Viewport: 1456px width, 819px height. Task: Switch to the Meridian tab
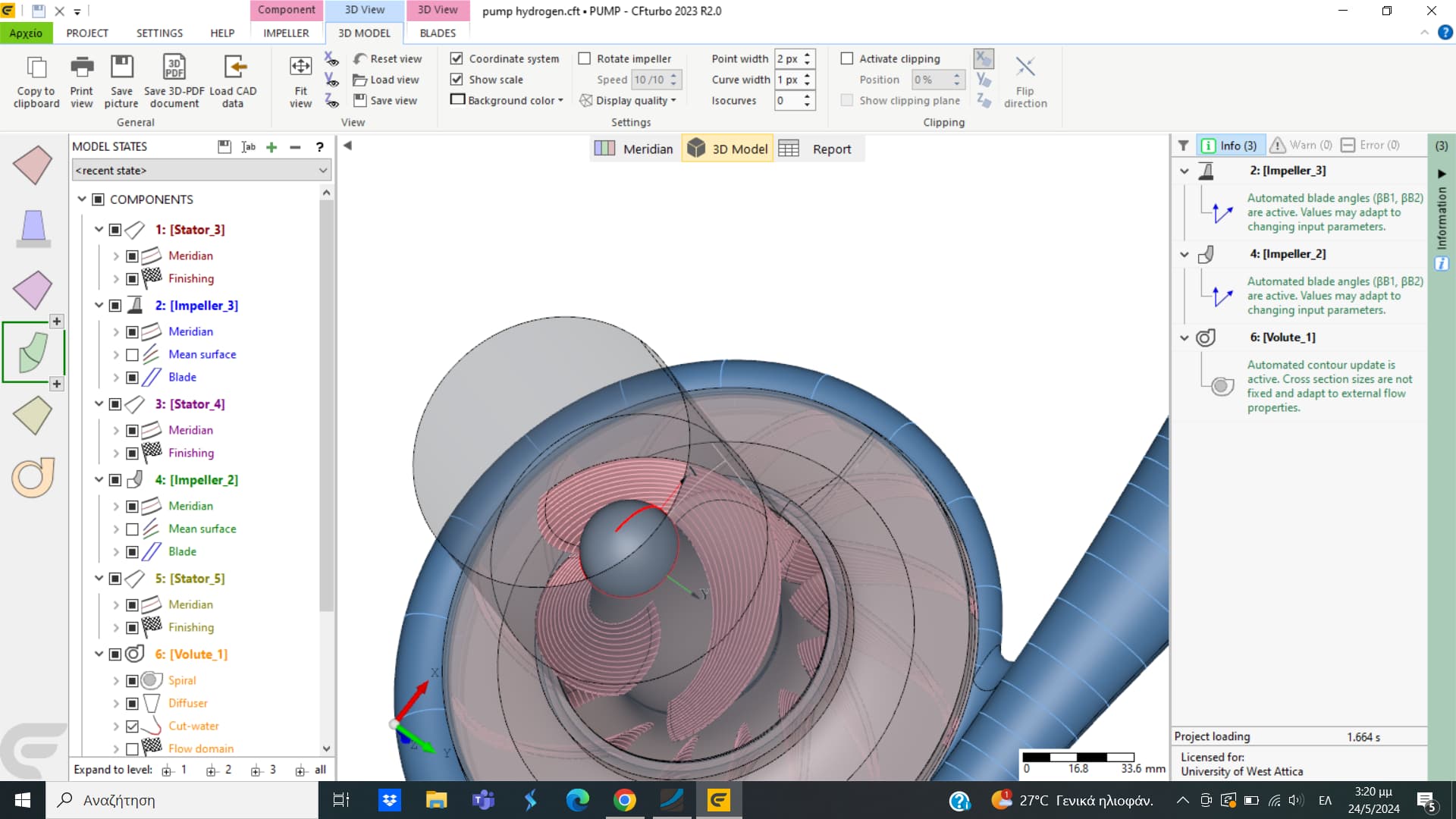[x=634, y=149]
